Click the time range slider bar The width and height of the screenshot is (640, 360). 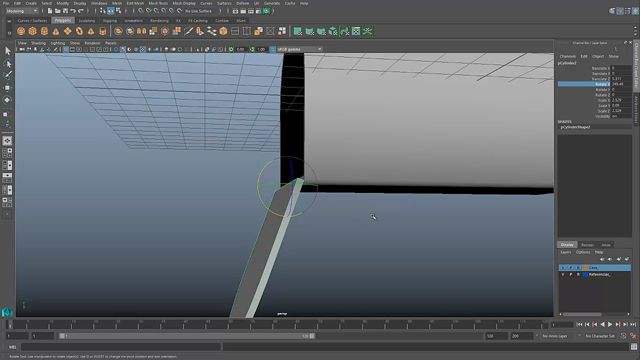(x=187, y=336)
